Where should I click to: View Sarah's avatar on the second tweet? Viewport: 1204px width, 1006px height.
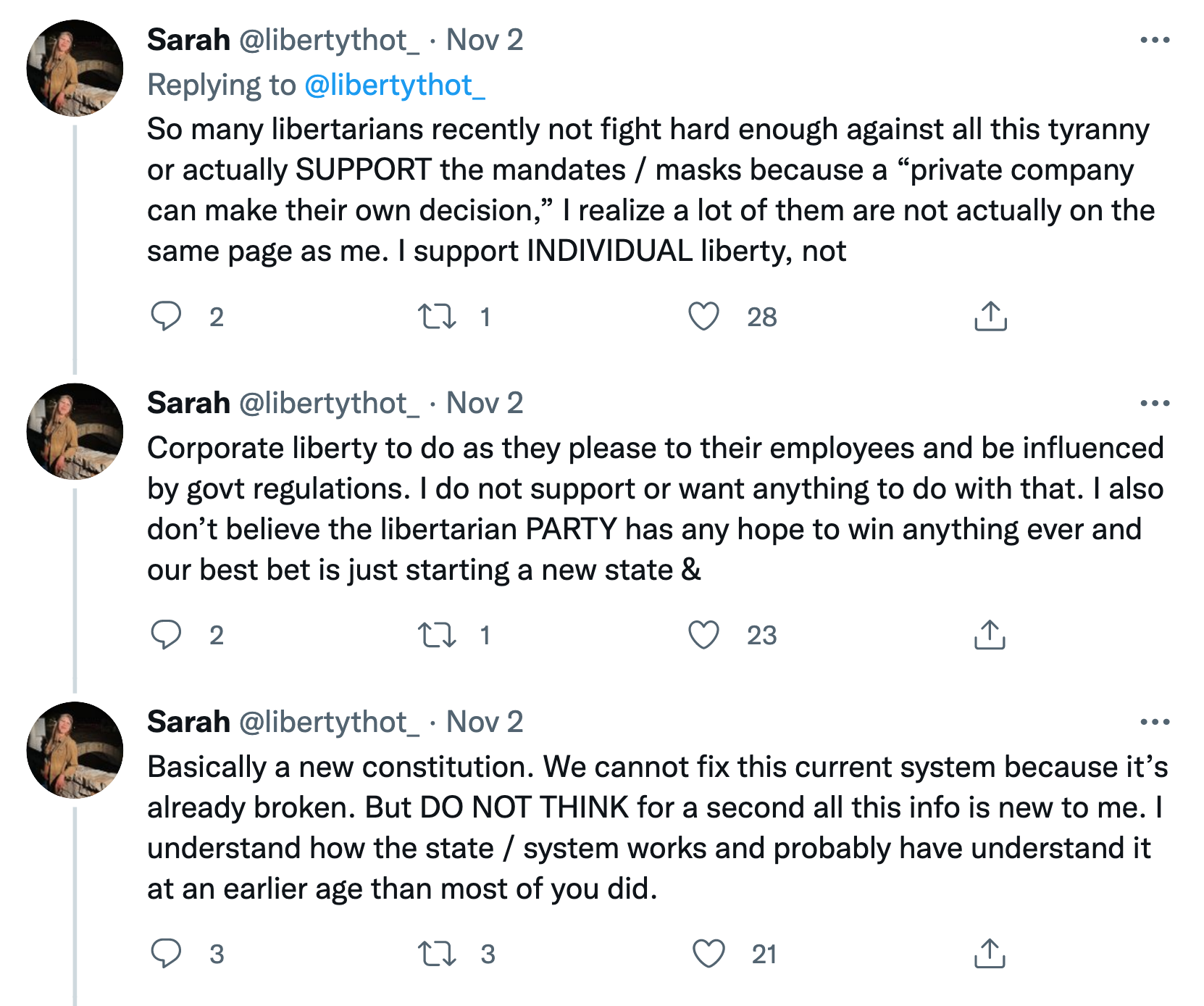[75, 431]
